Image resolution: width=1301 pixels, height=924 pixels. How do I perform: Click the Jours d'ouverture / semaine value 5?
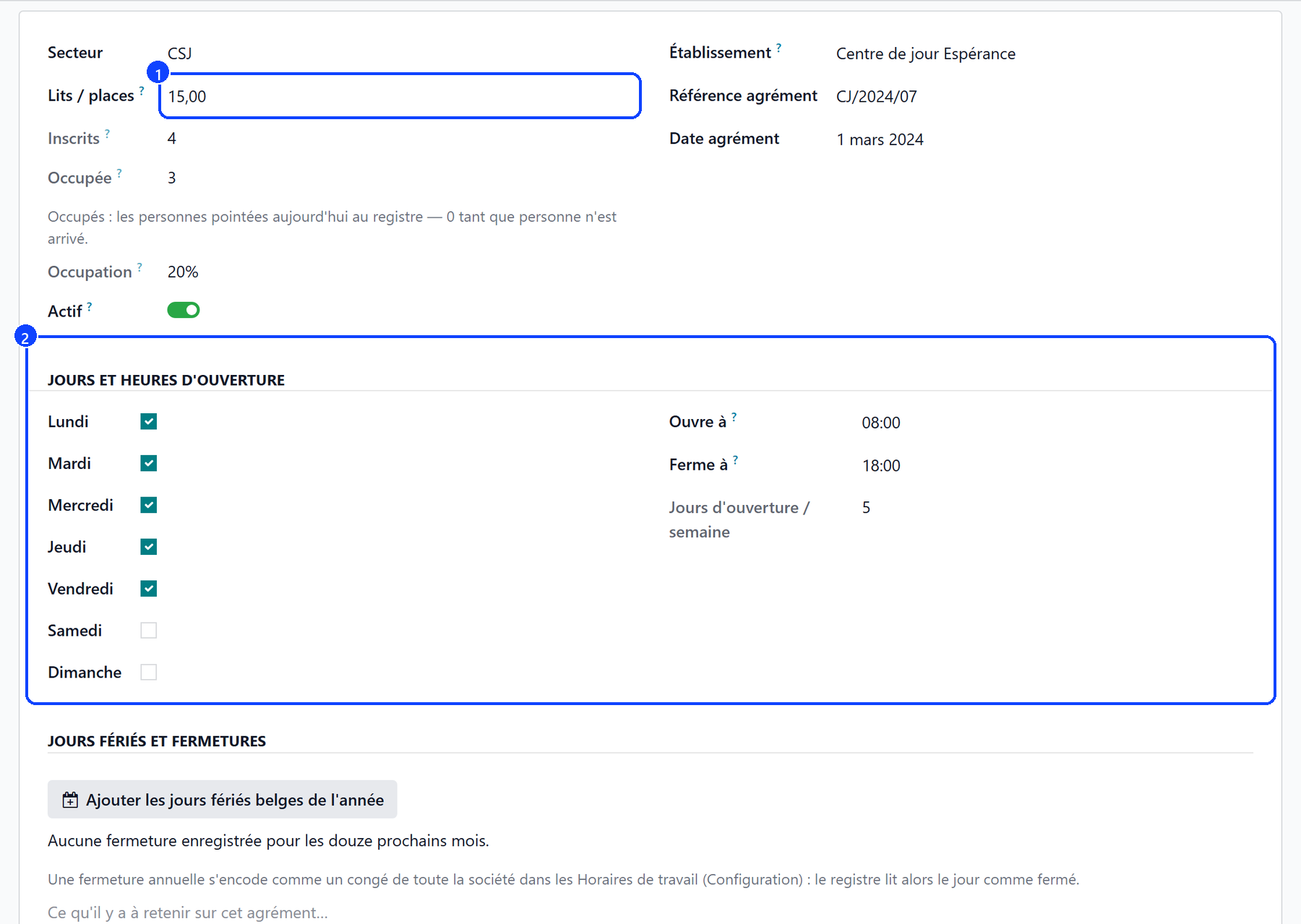point(866,508)
